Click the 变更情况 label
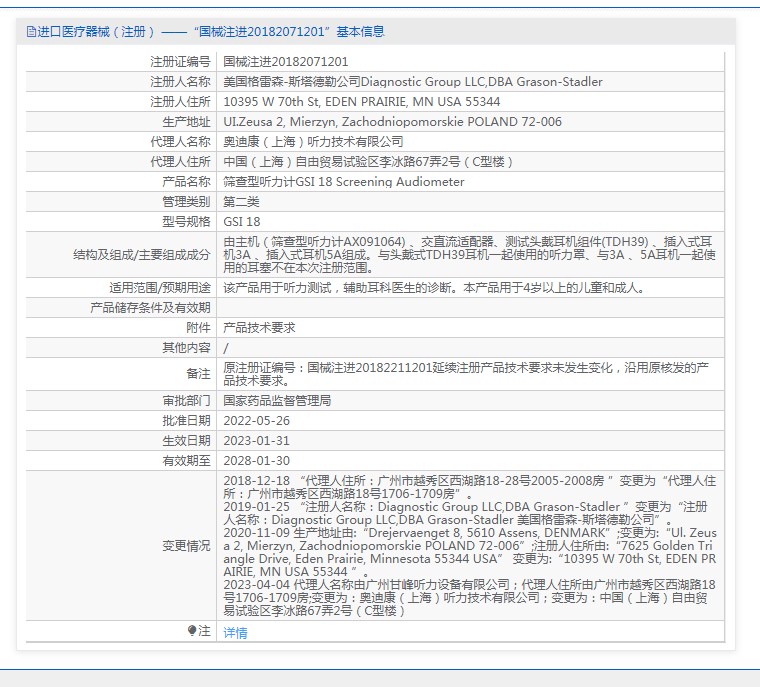 (x=186, y=546)
